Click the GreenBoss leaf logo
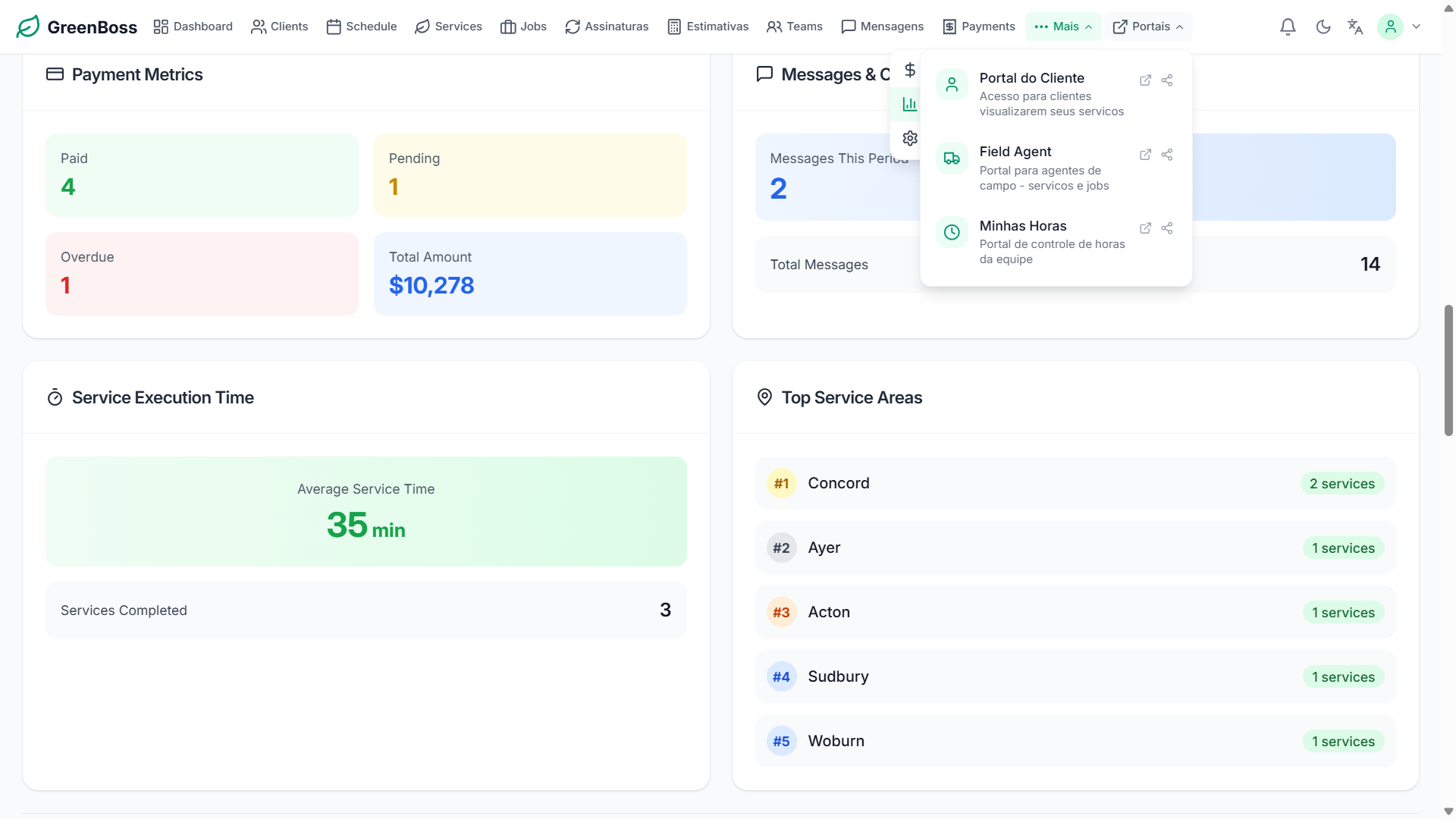Viewport: 1456px width, 819px height. point(27,26)
